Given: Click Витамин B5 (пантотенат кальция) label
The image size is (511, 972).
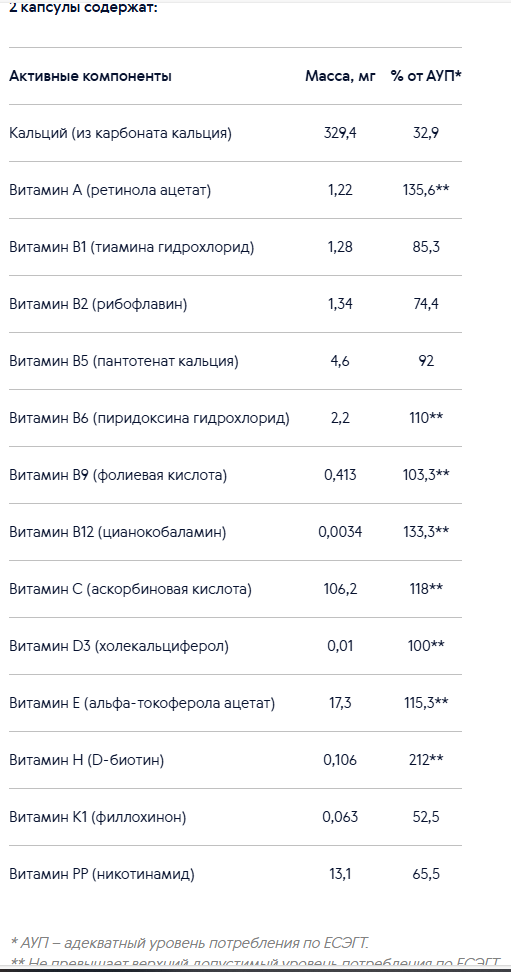Looking at the screenshot, I should 123,361.
